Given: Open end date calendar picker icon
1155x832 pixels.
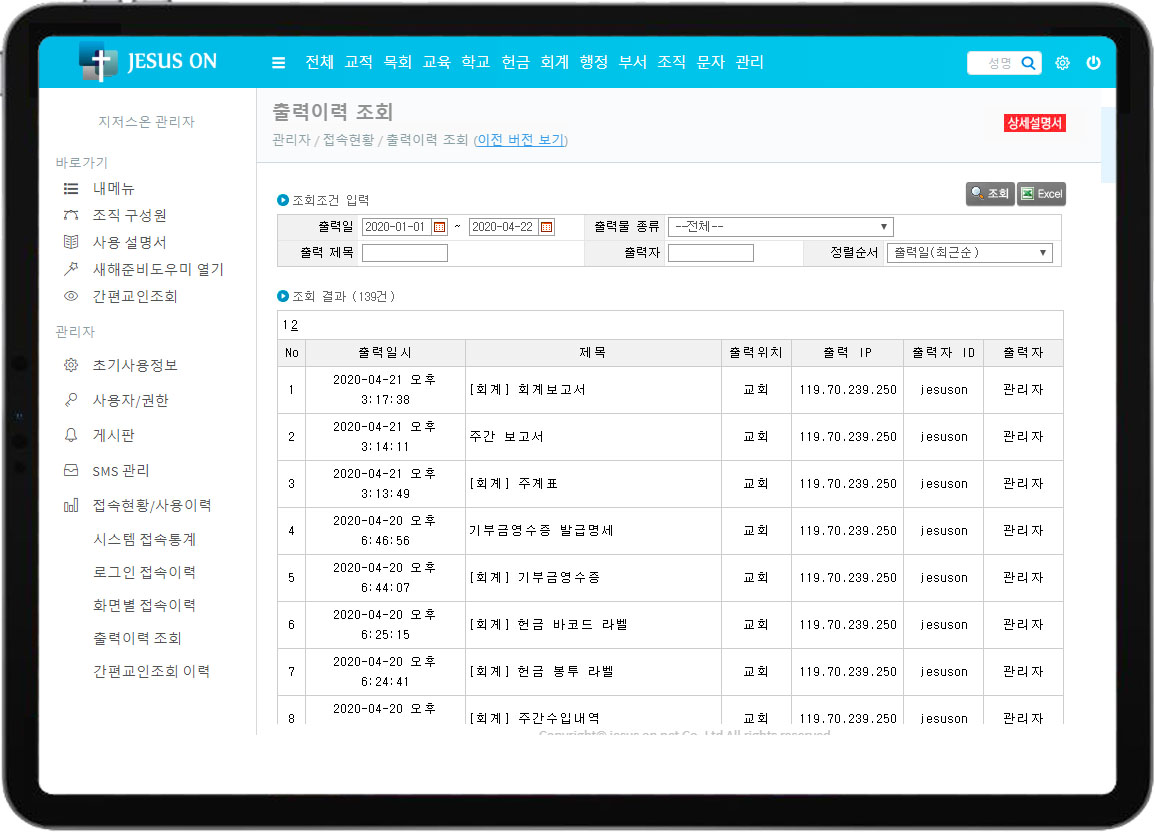Looking at the screenshot, I should pos(546,227).
